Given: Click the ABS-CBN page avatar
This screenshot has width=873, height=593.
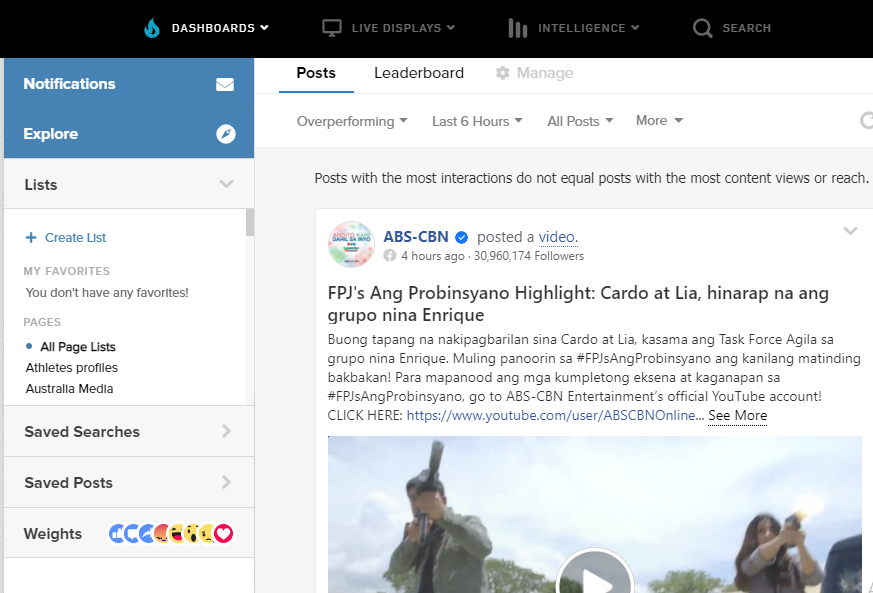Looking at the screenshot, I should coord(351,244).
